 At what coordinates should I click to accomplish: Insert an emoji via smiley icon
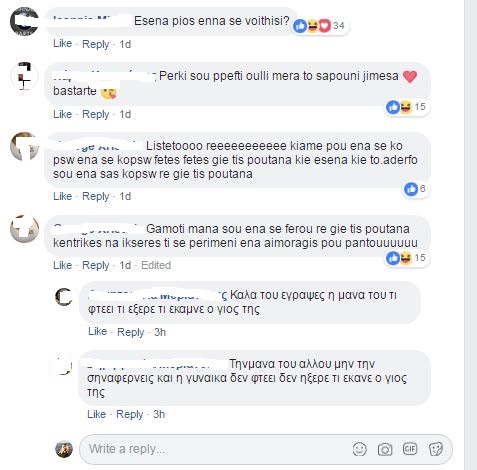point(359,449)
